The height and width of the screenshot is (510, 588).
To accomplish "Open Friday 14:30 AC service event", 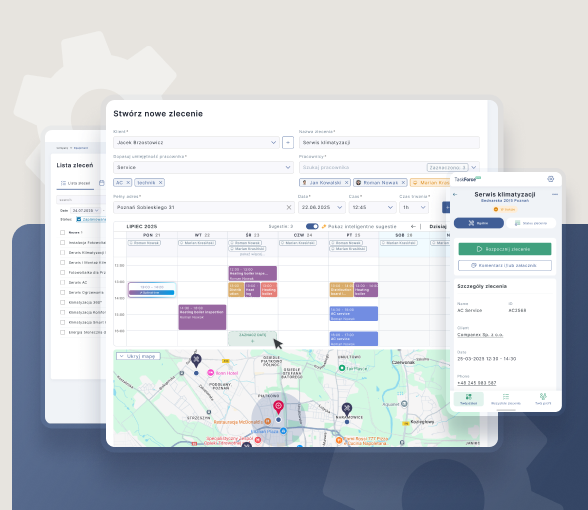I will 354,314.
